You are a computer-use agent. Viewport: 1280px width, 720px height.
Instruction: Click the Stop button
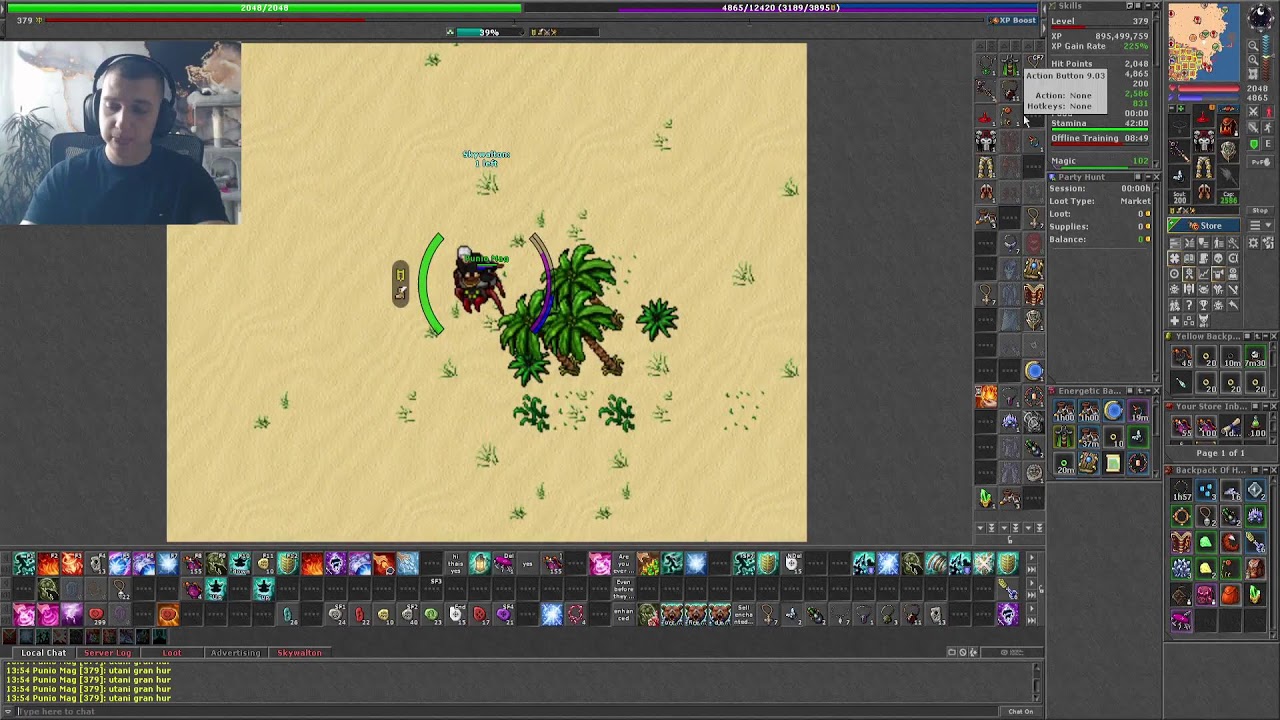point(1261,211)
